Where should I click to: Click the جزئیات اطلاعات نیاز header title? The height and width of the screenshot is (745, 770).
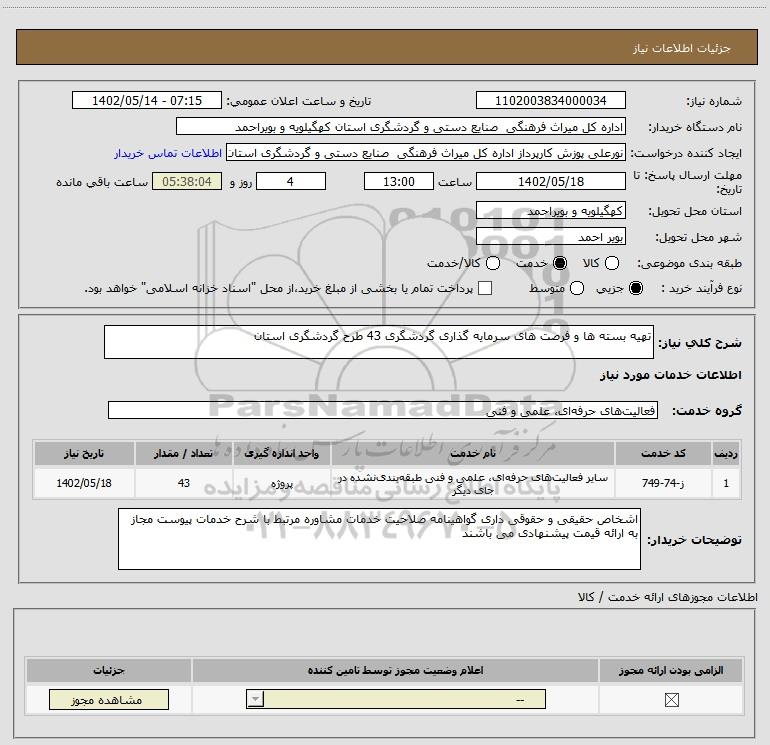(x=682, y=48)
